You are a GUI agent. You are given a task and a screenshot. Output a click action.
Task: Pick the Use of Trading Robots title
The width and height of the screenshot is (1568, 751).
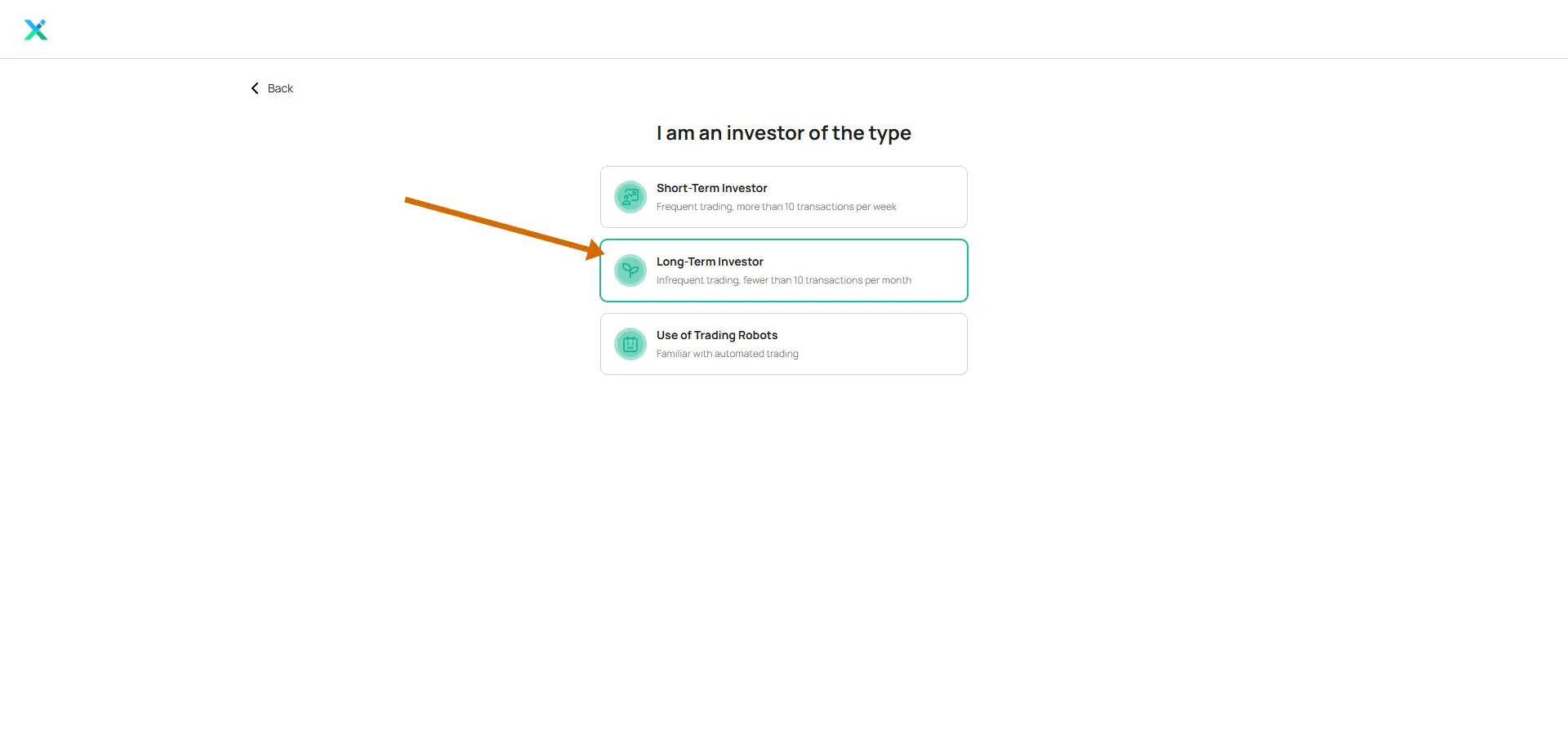[717, 335]
